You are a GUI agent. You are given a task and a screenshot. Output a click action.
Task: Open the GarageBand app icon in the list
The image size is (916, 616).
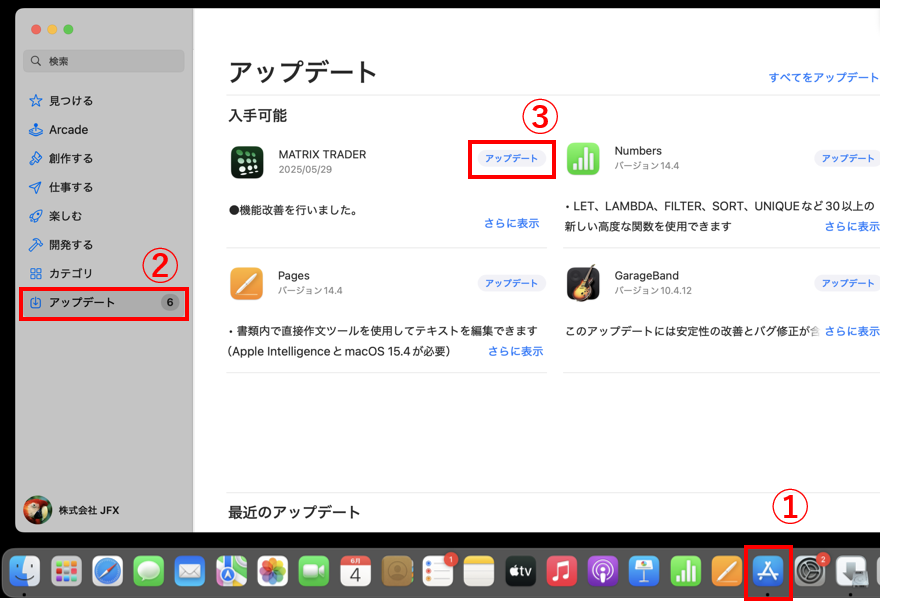click(x=583, y=283)
